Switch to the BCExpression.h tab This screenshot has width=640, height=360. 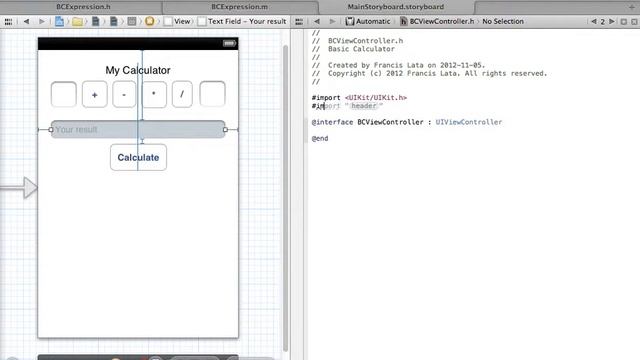pyautogui.click(x=83, y=7)
